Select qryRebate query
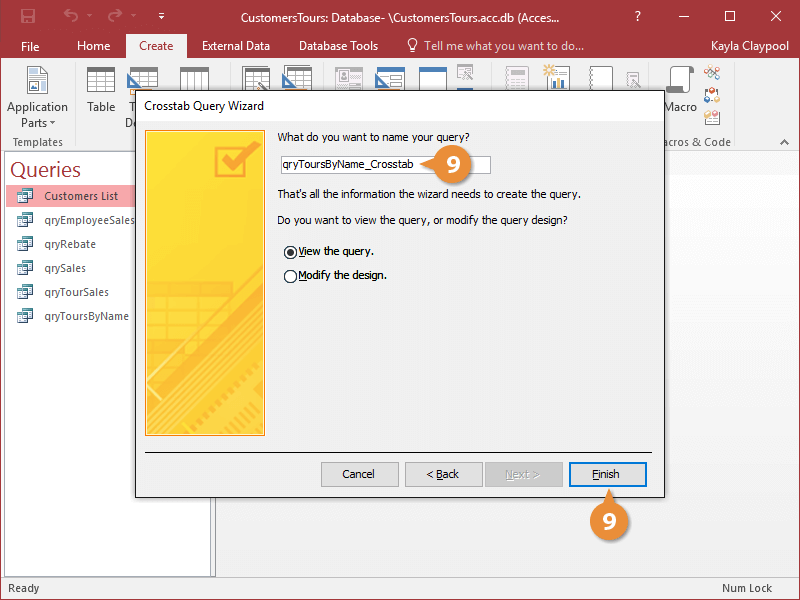This screenshot has width=800, height=600. pyautogui.click(x=70, y=244)
